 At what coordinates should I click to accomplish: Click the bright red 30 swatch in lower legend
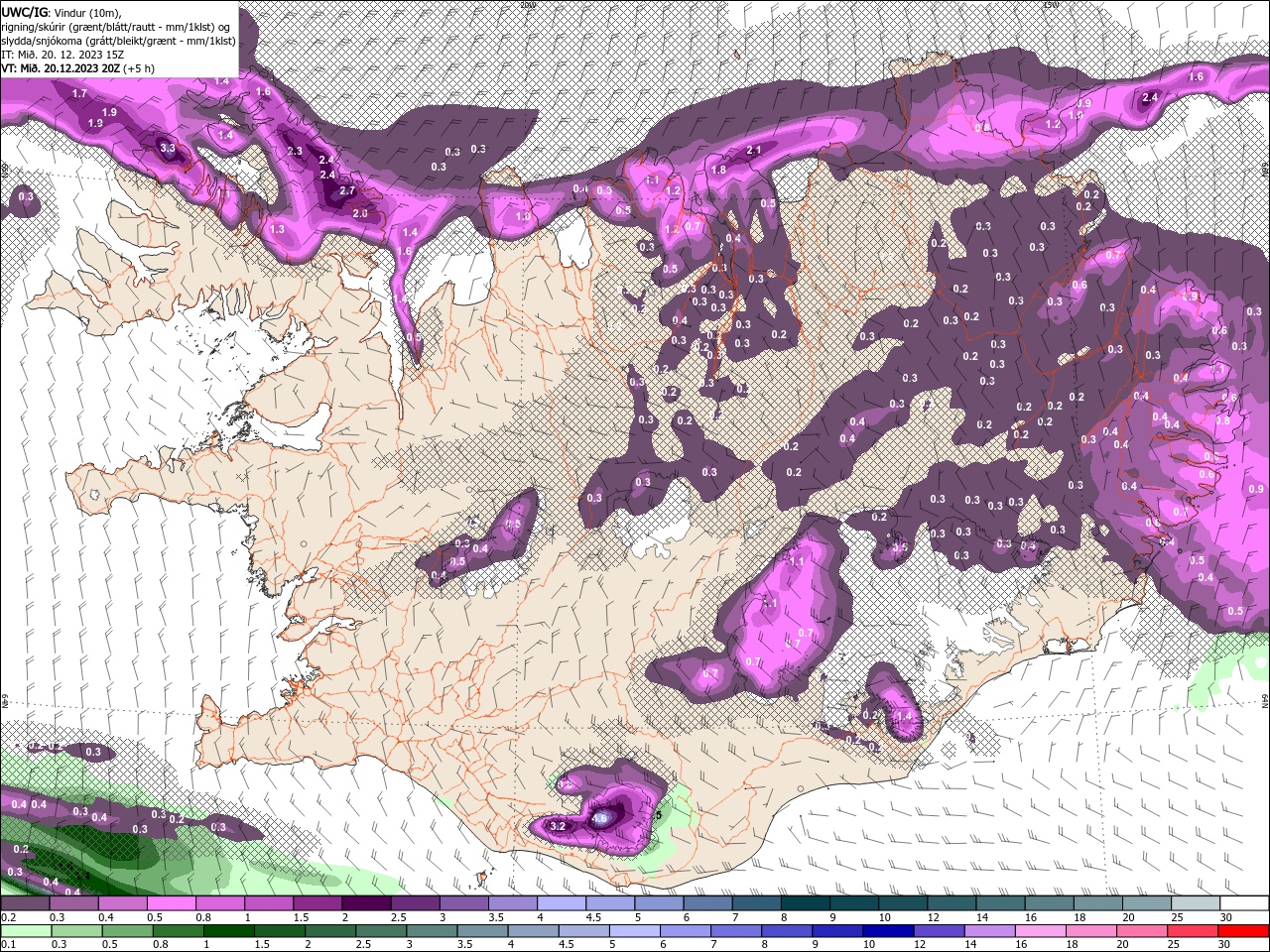[x=1242, y=931]
